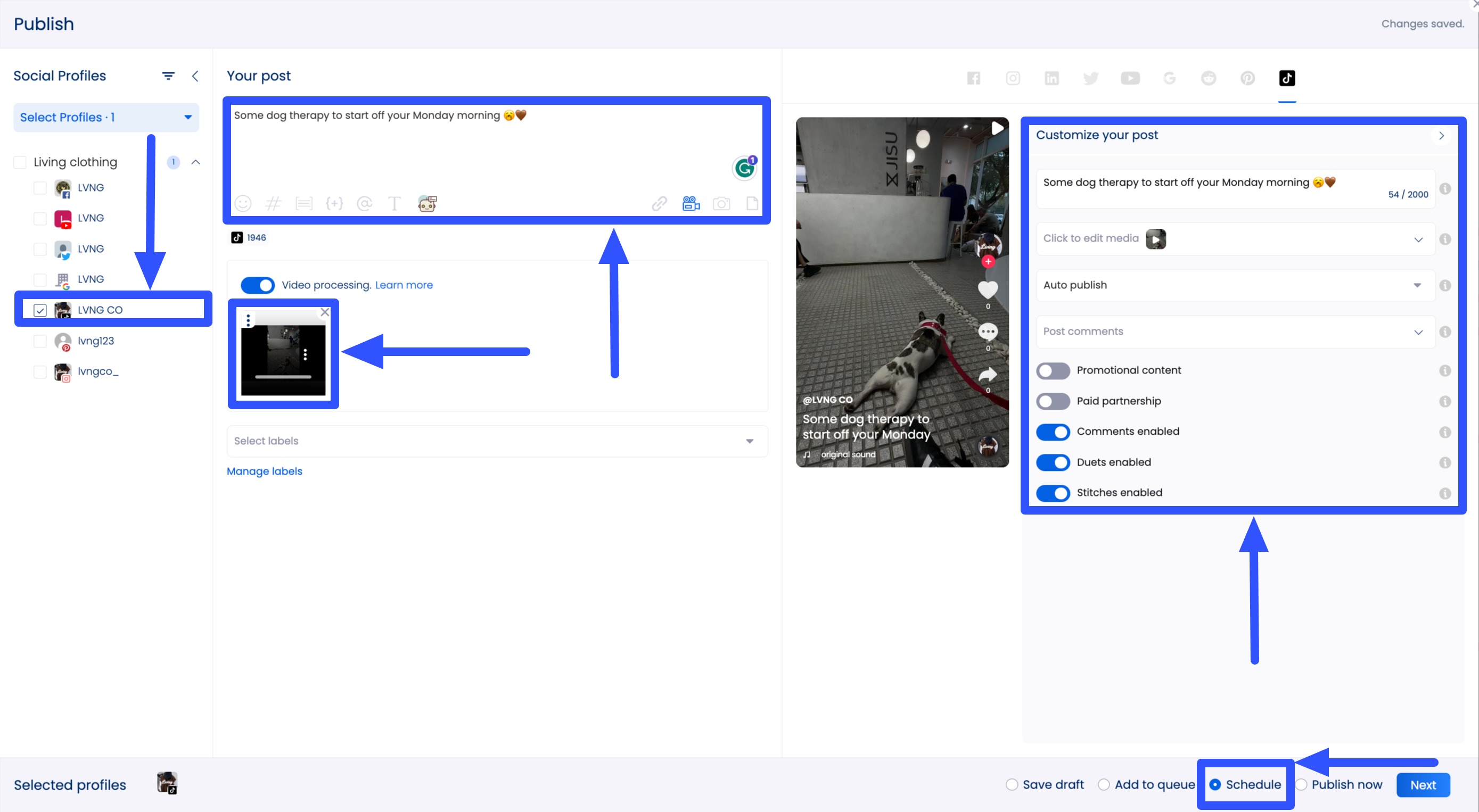Screen dimensions: 1479x812
Task: Expand the Post comments section
Action: point(1235,332)
